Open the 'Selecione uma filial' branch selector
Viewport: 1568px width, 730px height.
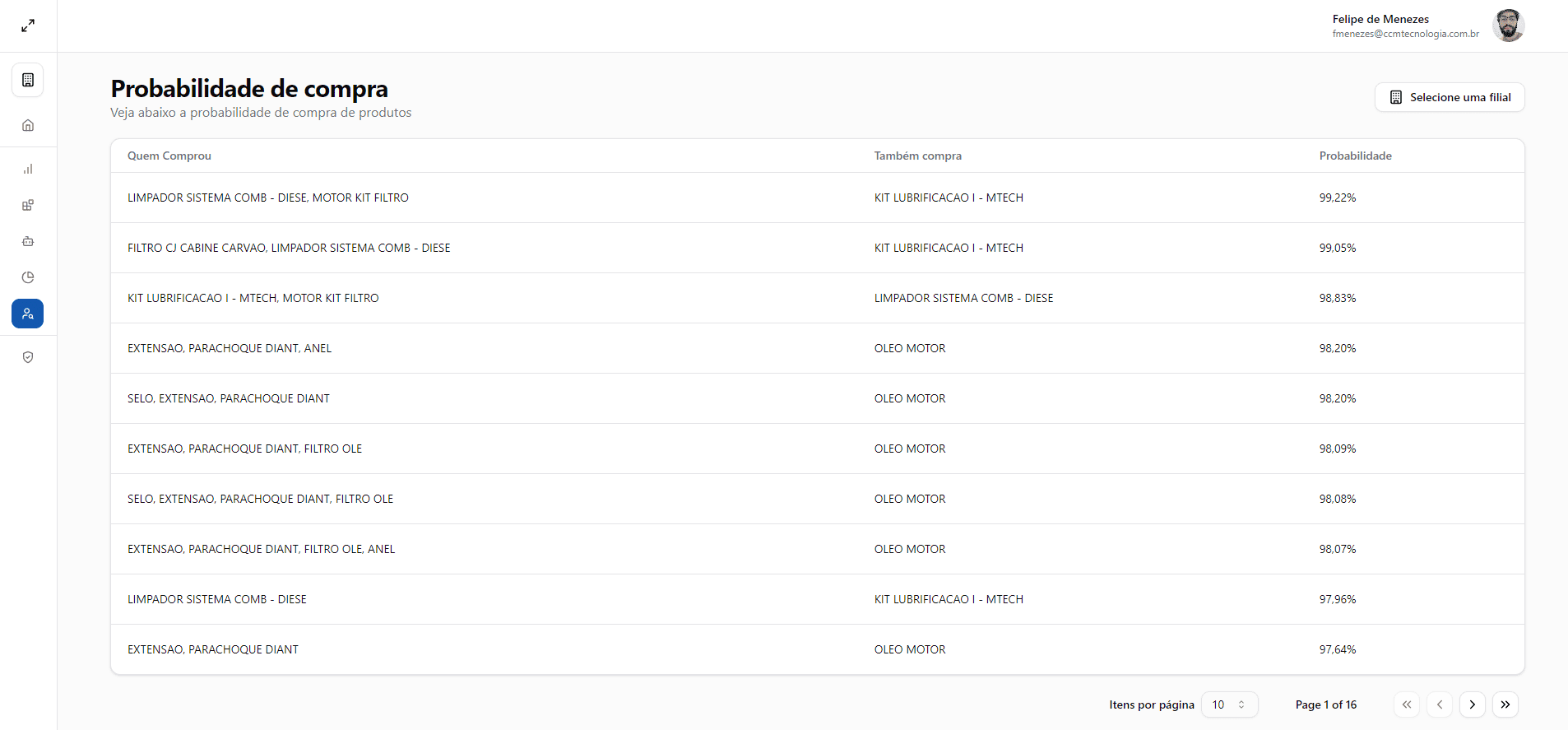point(1449,97)
